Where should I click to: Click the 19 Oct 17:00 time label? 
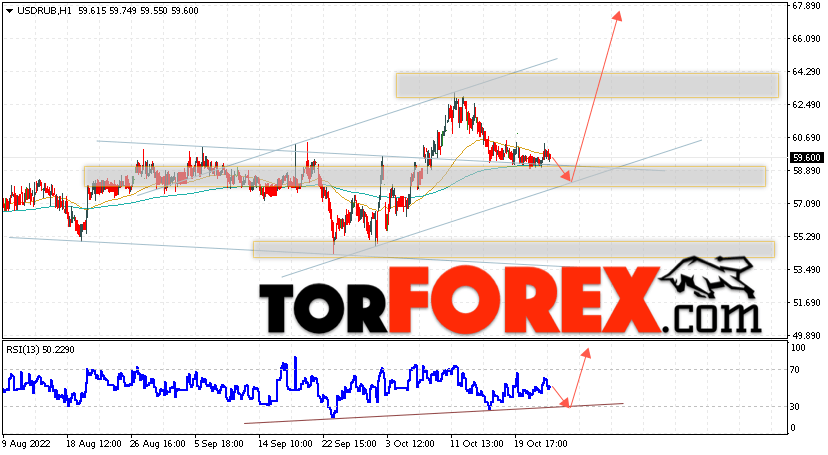(x=541, y=443)
